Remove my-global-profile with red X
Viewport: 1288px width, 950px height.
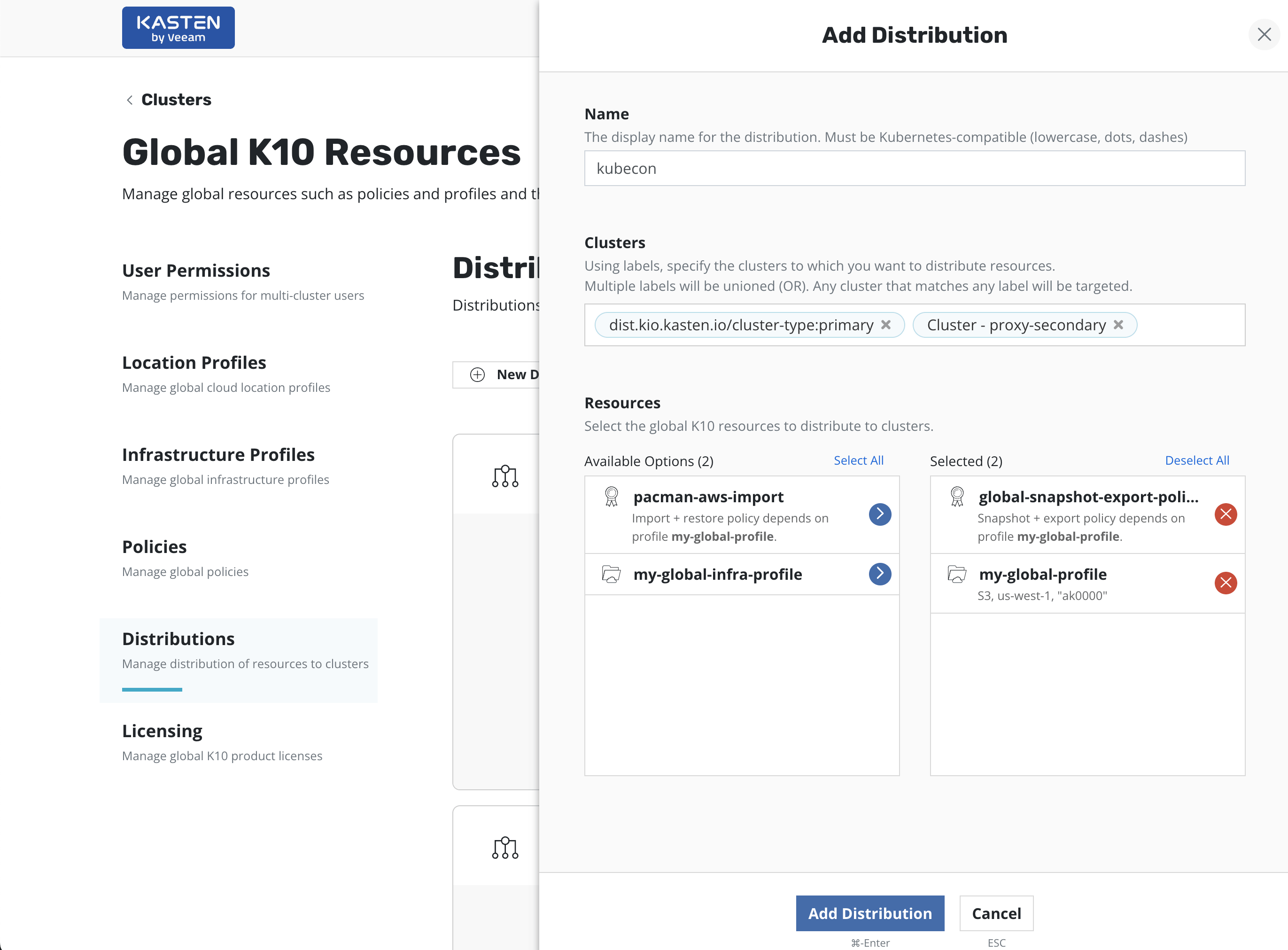pos(1226,583)
